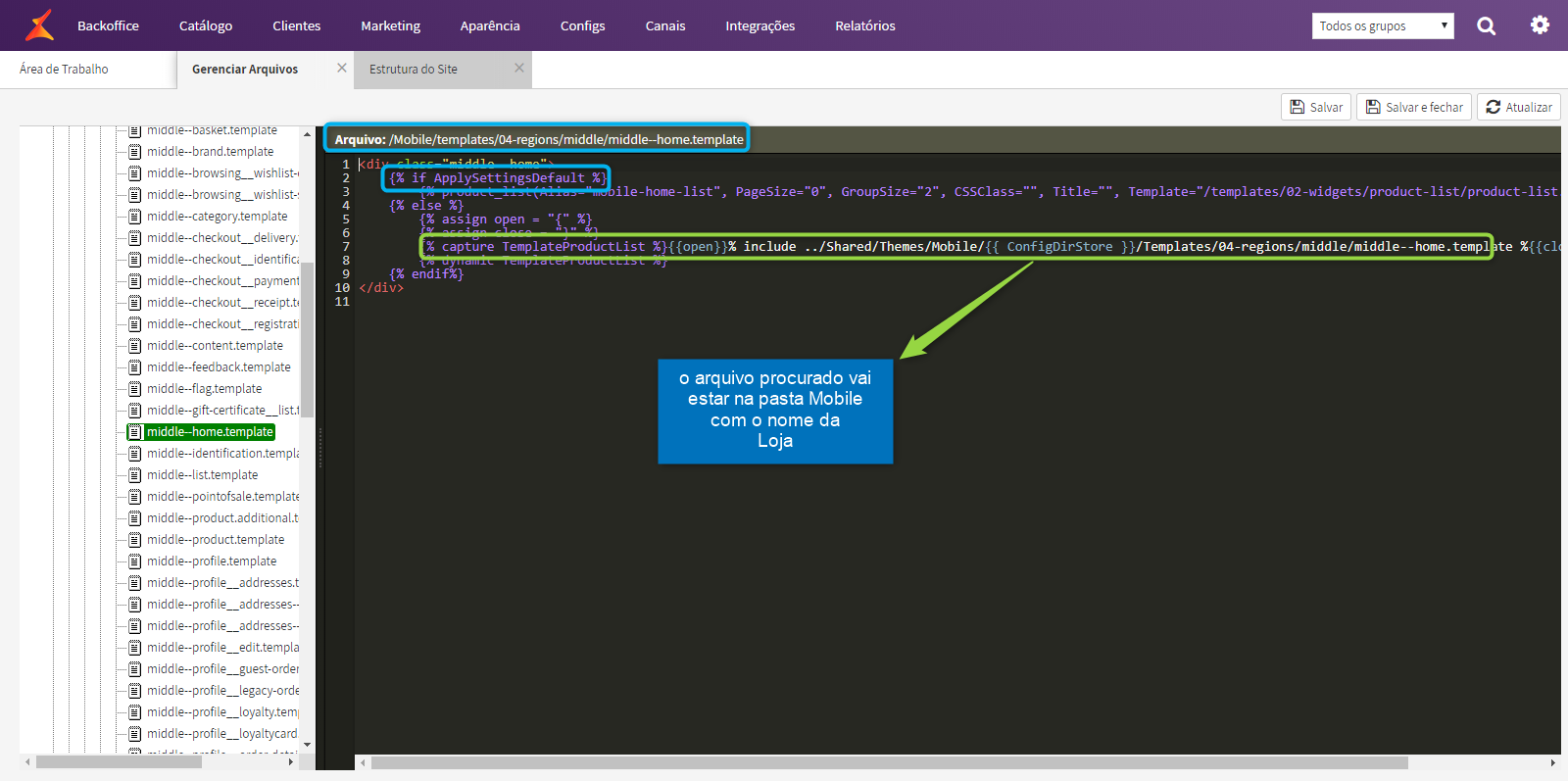Open the Integrações menu
This screenshot has height=781, width=1568.
[760, 25]
